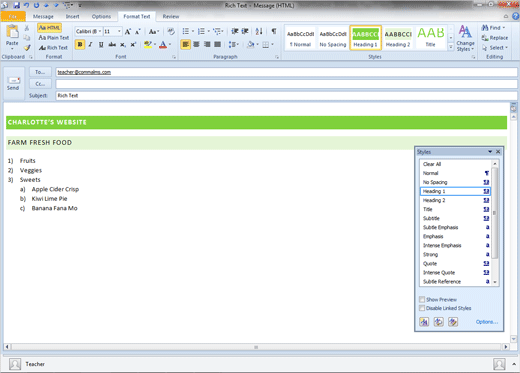Toggle Underline formatting
The image size is (520, 373).
101,45
